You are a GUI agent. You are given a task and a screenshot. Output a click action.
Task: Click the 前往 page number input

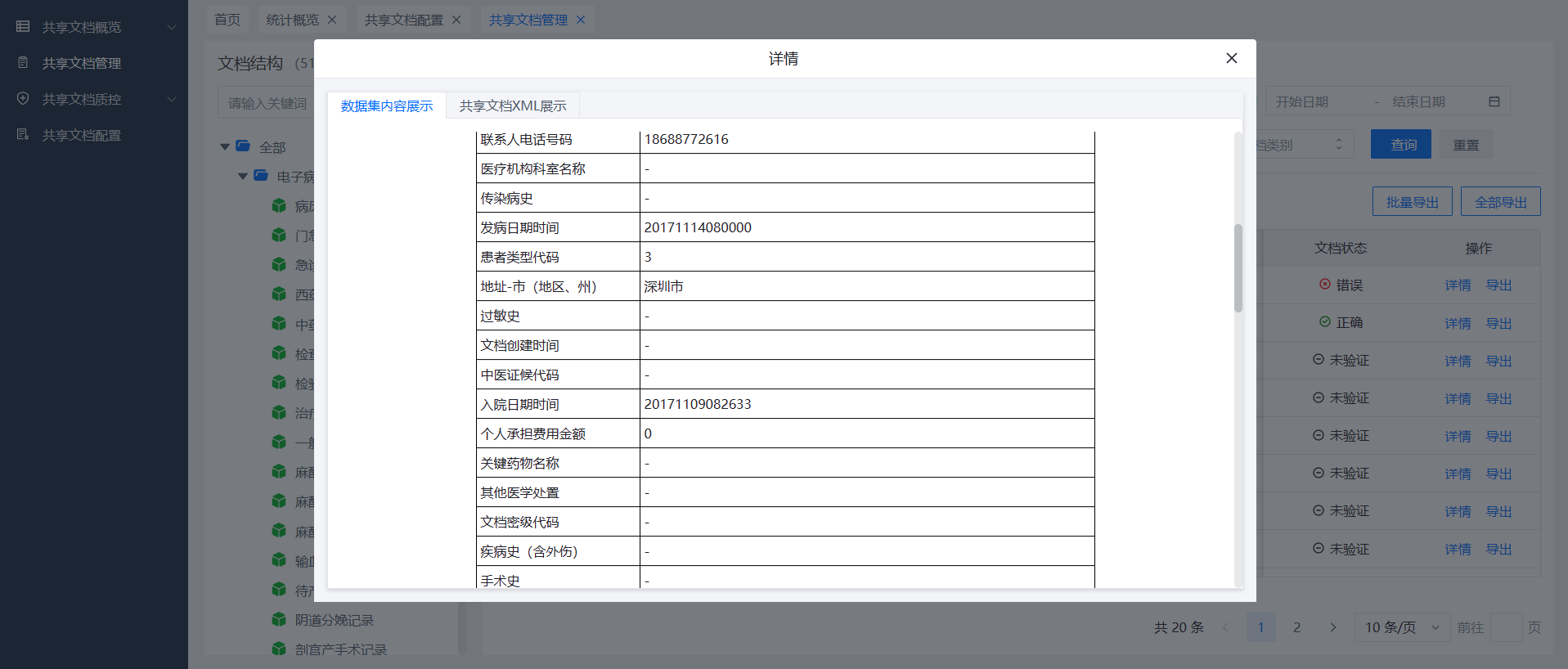[x=1506, y=627]
